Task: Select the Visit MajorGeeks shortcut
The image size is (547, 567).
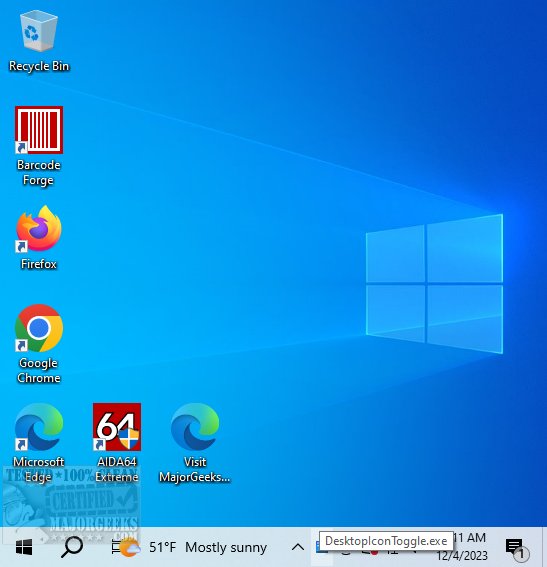Action: pyautogui.click(x=195, y=443)
